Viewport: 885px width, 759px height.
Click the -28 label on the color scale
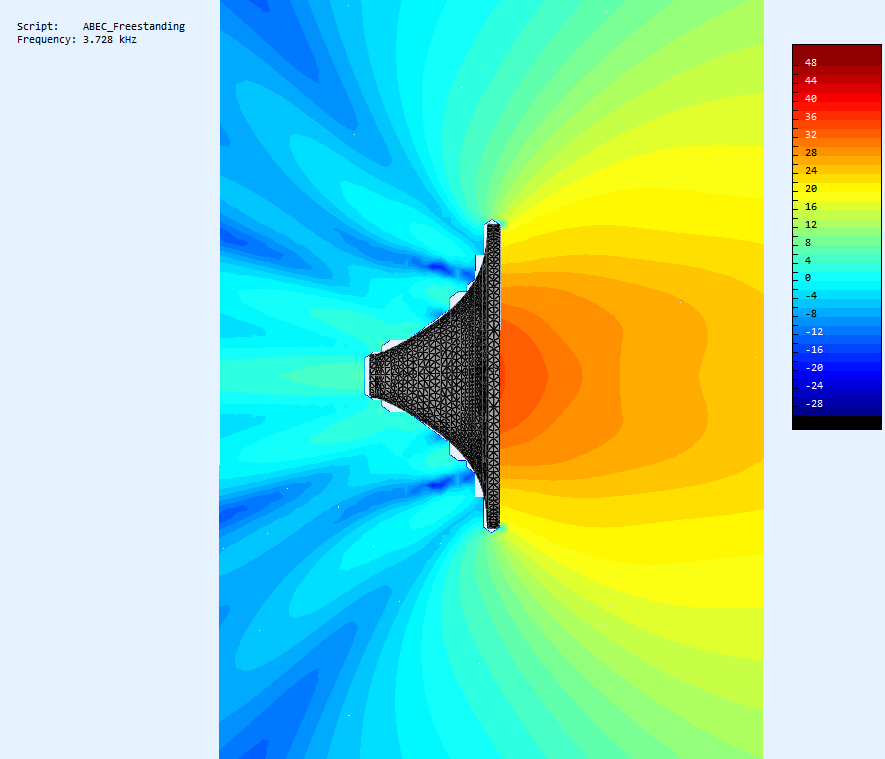click(x=814, y=404)
